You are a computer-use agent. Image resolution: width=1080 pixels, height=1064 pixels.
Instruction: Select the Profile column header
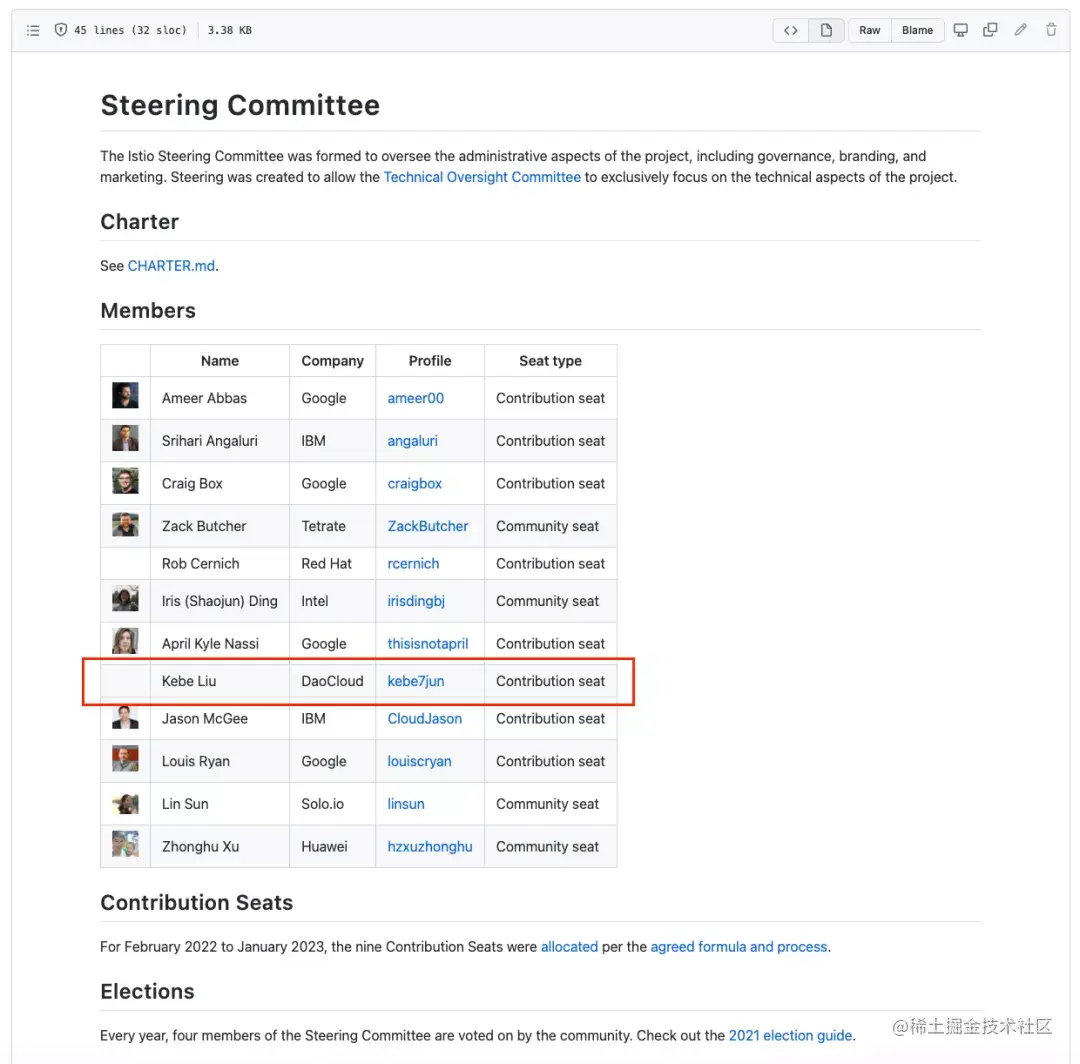(x=430, y=361)
